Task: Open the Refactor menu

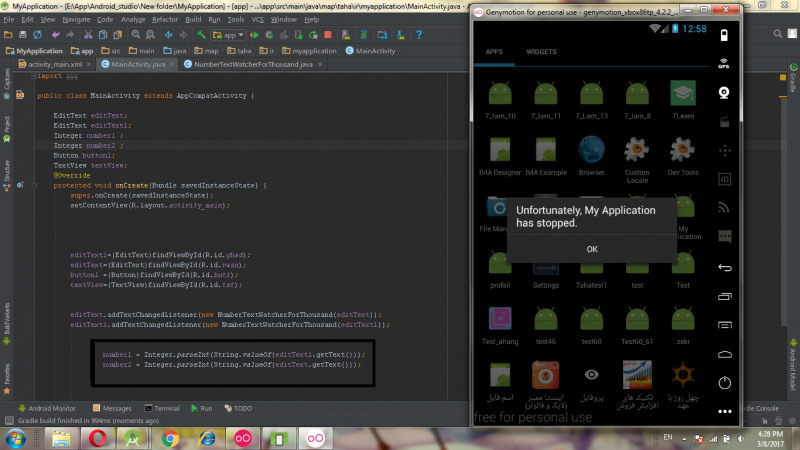Action: 164,19
